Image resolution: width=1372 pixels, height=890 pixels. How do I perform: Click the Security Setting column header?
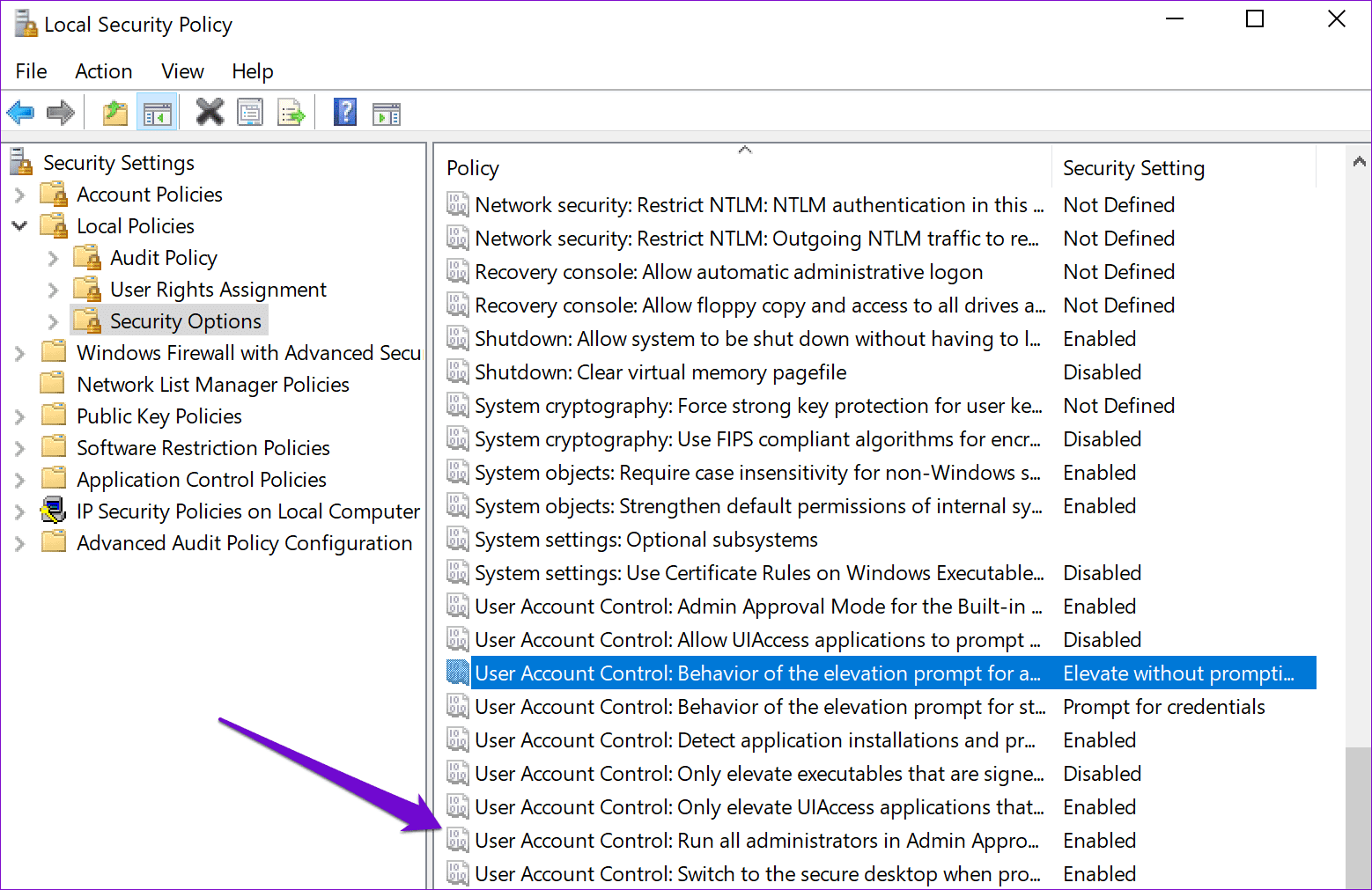coord(1133,167)
